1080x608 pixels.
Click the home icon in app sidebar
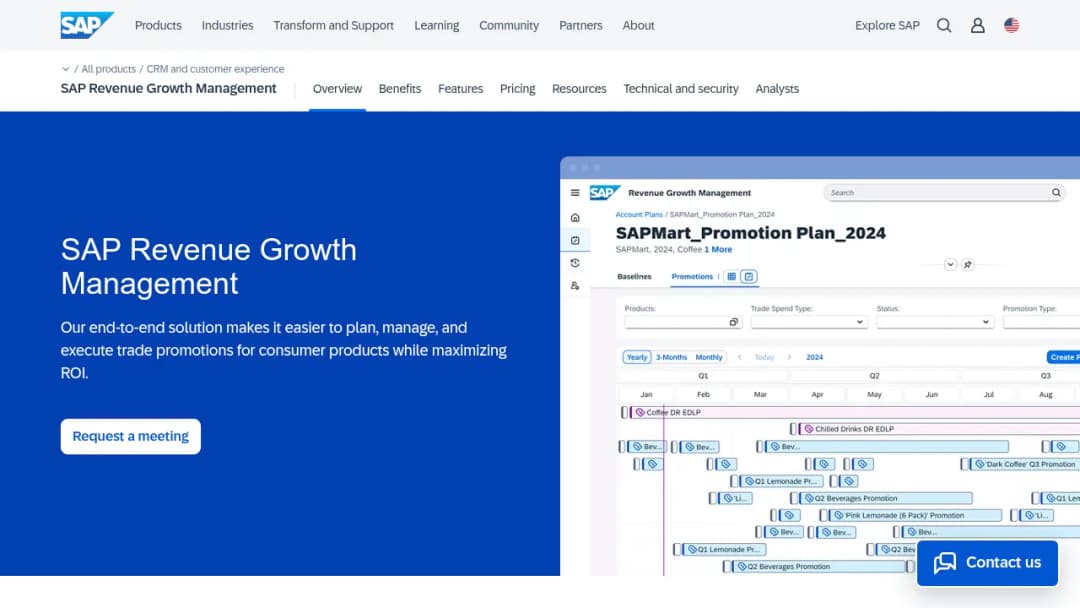click(x=575, y=218)
